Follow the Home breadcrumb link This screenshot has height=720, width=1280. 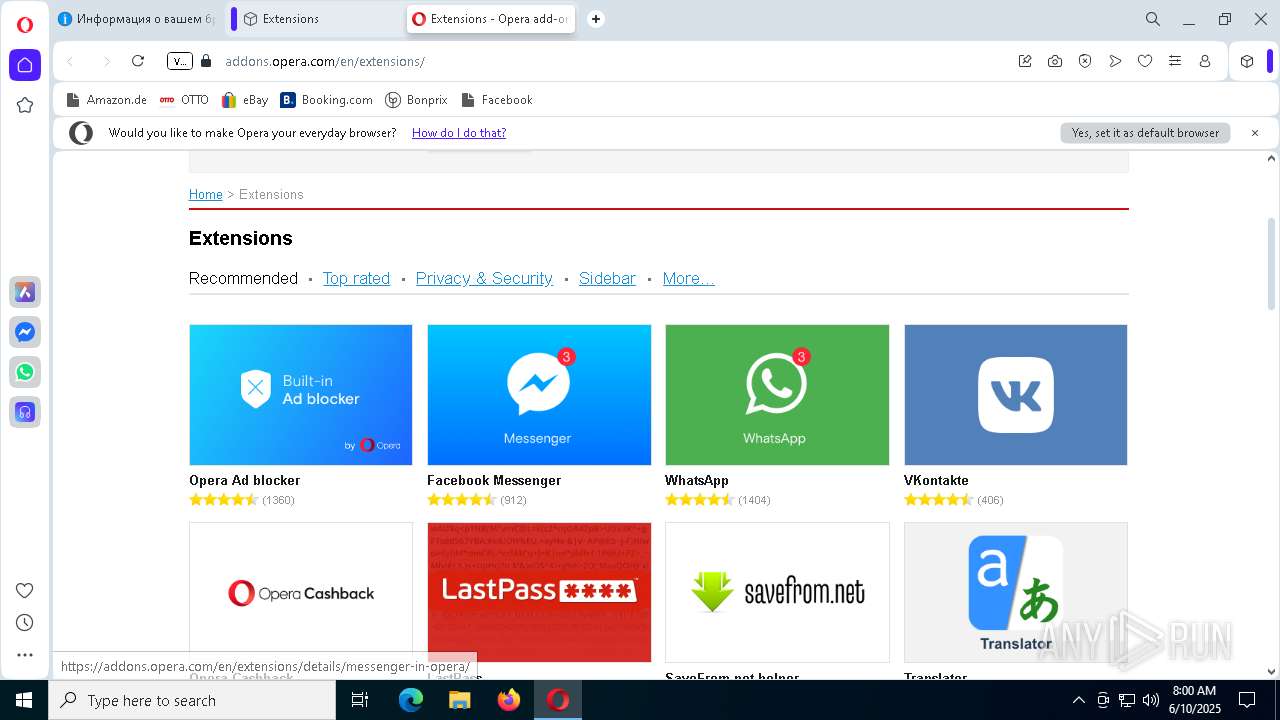pos(206,194)
